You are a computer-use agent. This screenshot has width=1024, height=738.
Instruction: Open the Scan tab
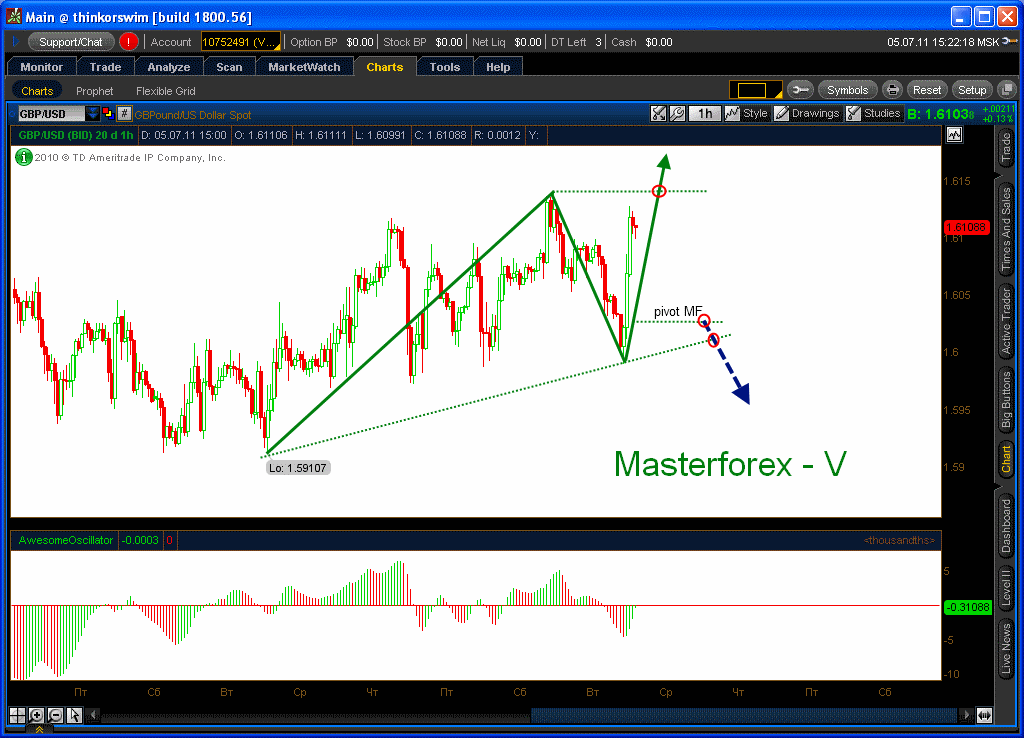229,67
